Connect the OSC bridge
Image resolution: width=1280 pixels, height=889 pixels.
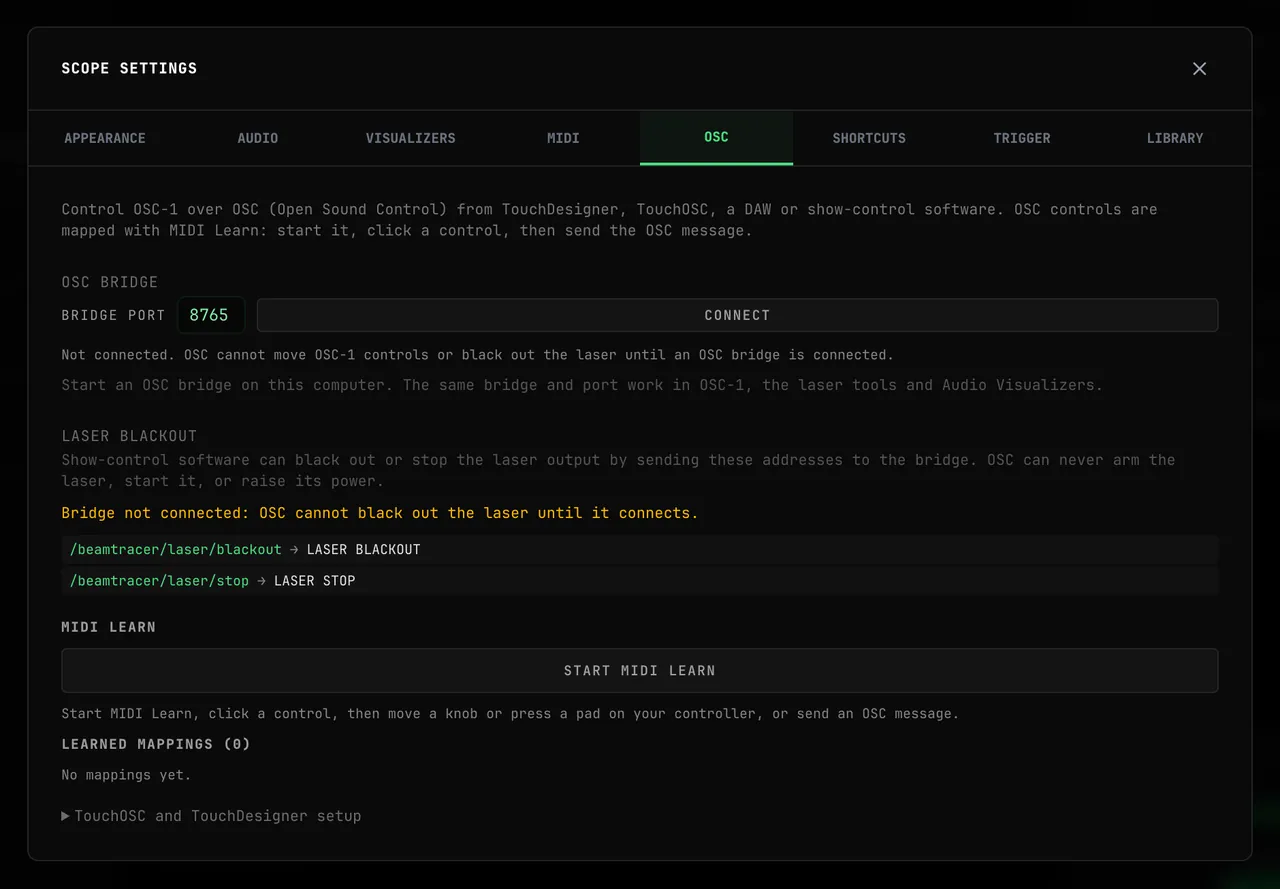pos(737,315)
